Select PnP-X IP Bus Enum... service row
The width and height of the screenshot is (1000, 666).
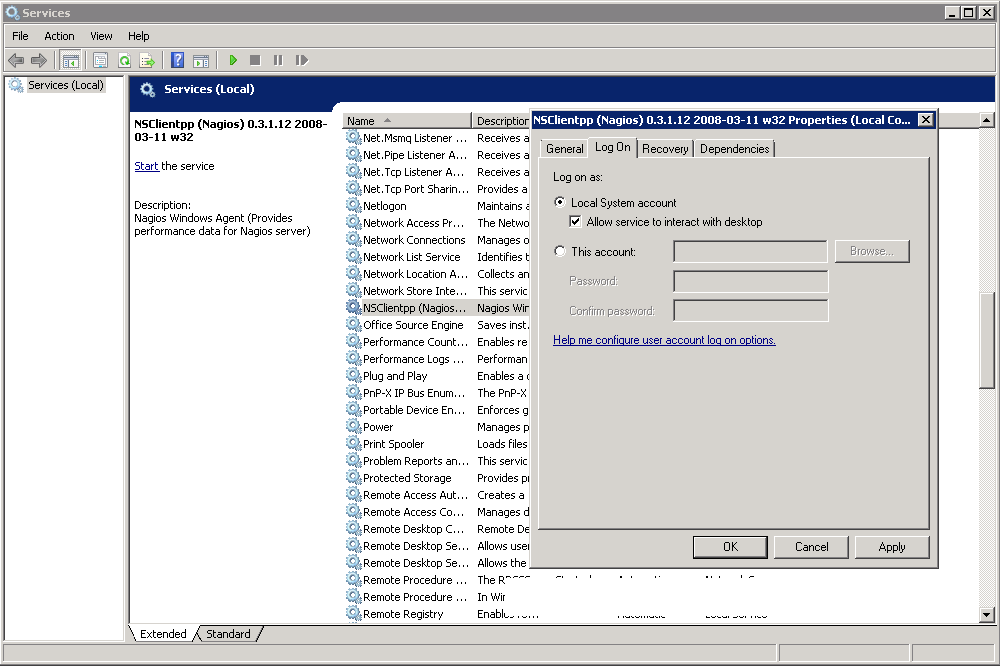[438, 393]
